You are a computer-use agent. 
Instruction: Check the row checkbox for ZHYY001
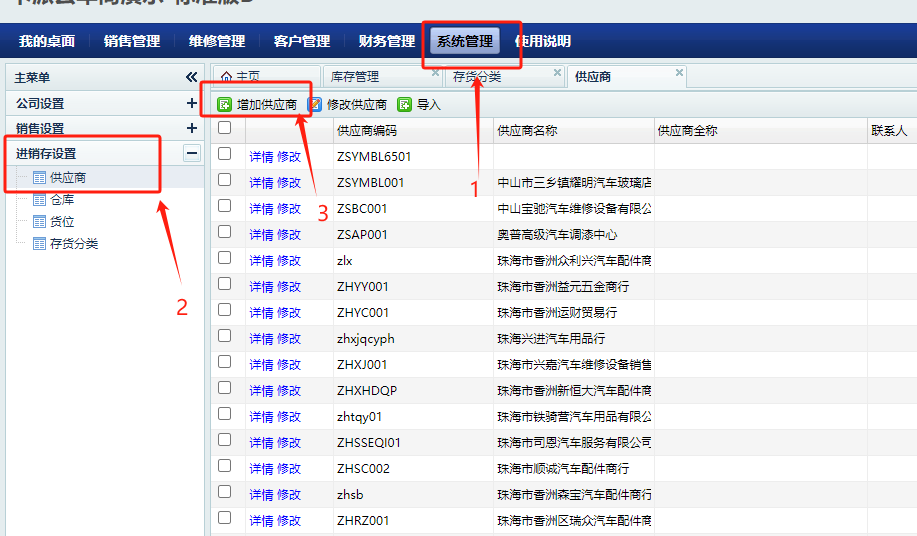[225, 284]
